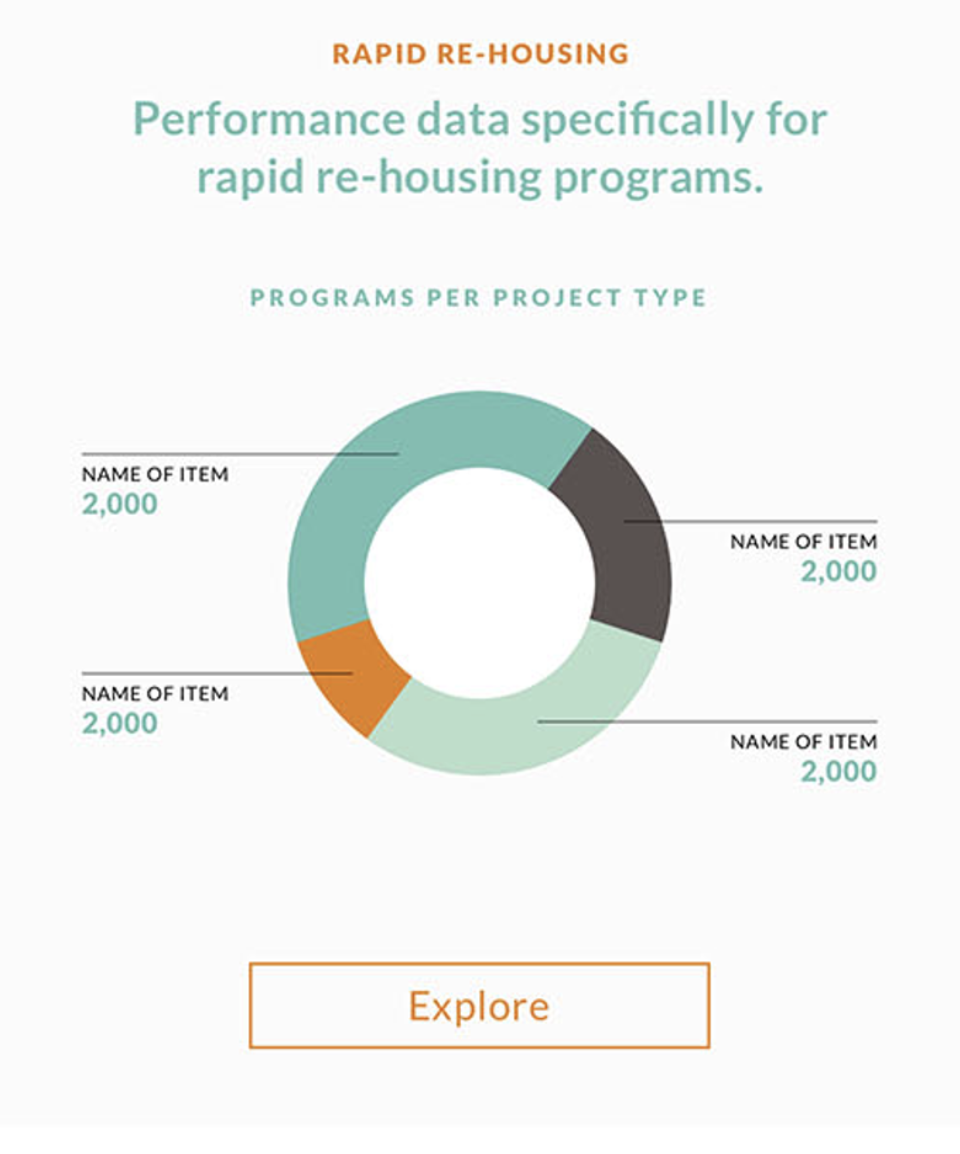Click the Performance data headline text

[480, 148]
